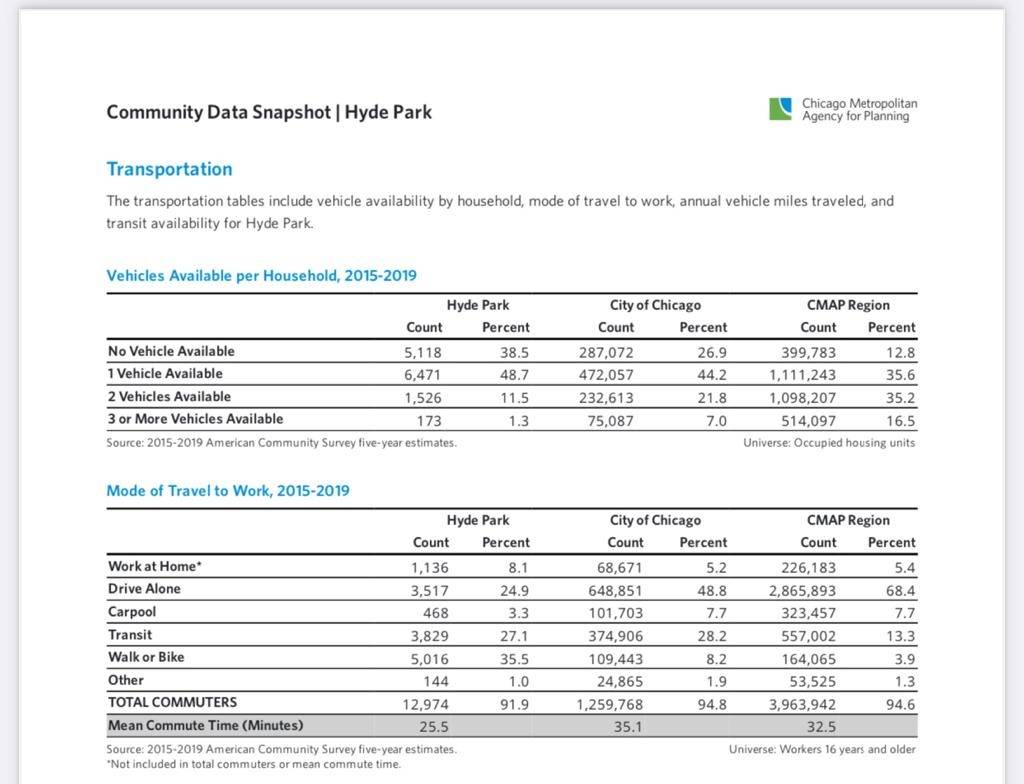Click 'Hyde Park' header in vehicles table
Viewport: 1024px width, 784px height.
(478, 305)
